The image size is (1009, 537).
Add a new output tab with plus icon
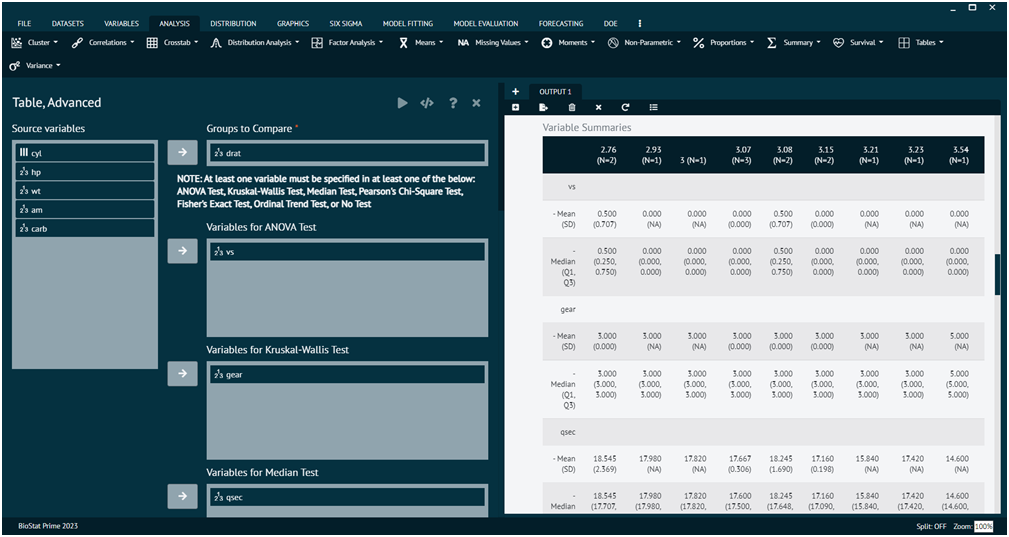[515, 92]
